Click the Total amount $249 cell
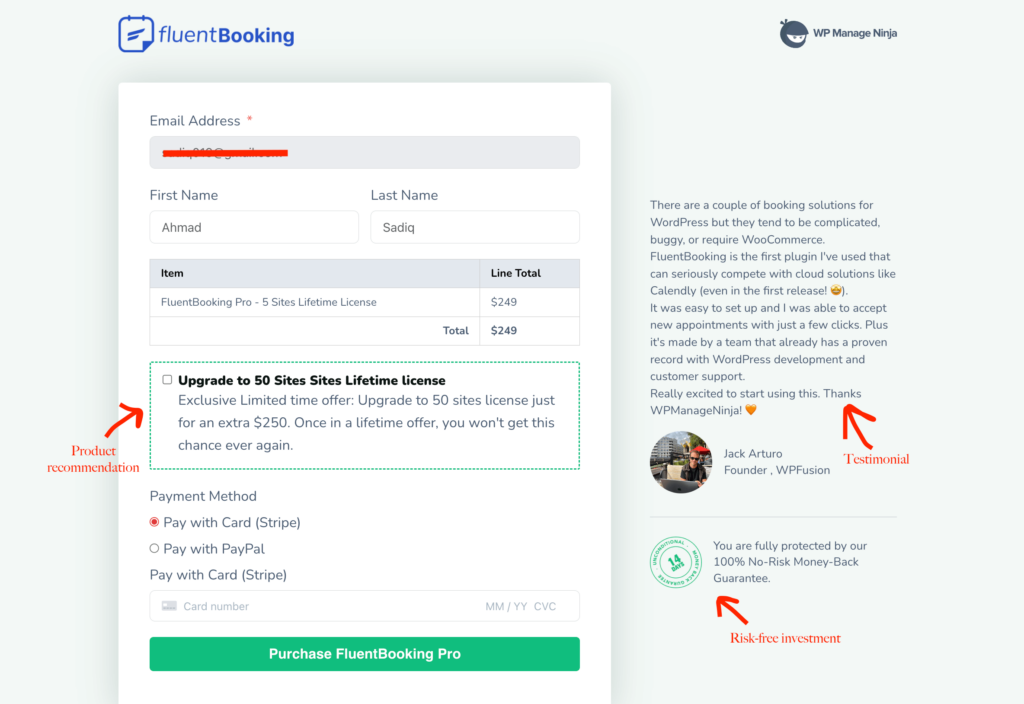 (504, 331)
